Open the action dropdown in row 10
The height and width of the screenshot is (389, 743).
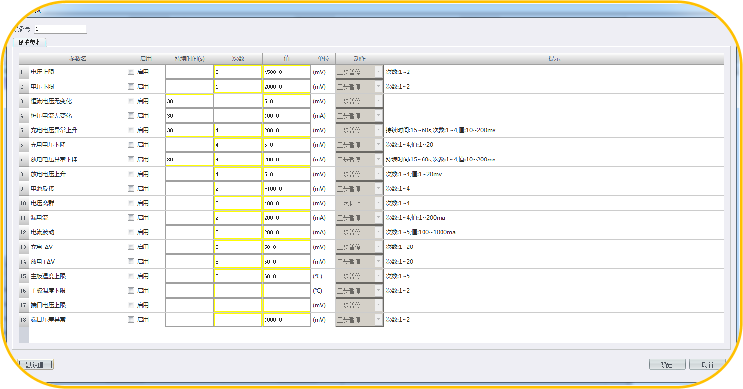[x=359, y=203]
